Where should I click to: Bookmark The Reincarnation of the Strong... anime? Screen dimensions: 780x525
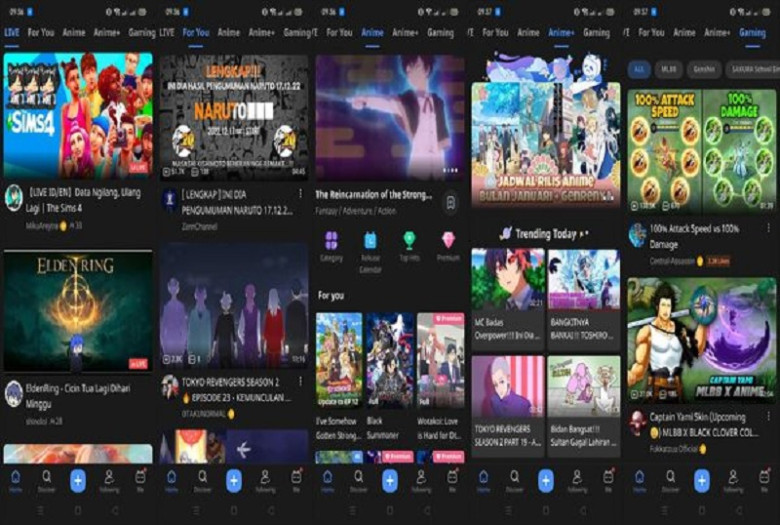pyautogui.click(x=451, y=203)
